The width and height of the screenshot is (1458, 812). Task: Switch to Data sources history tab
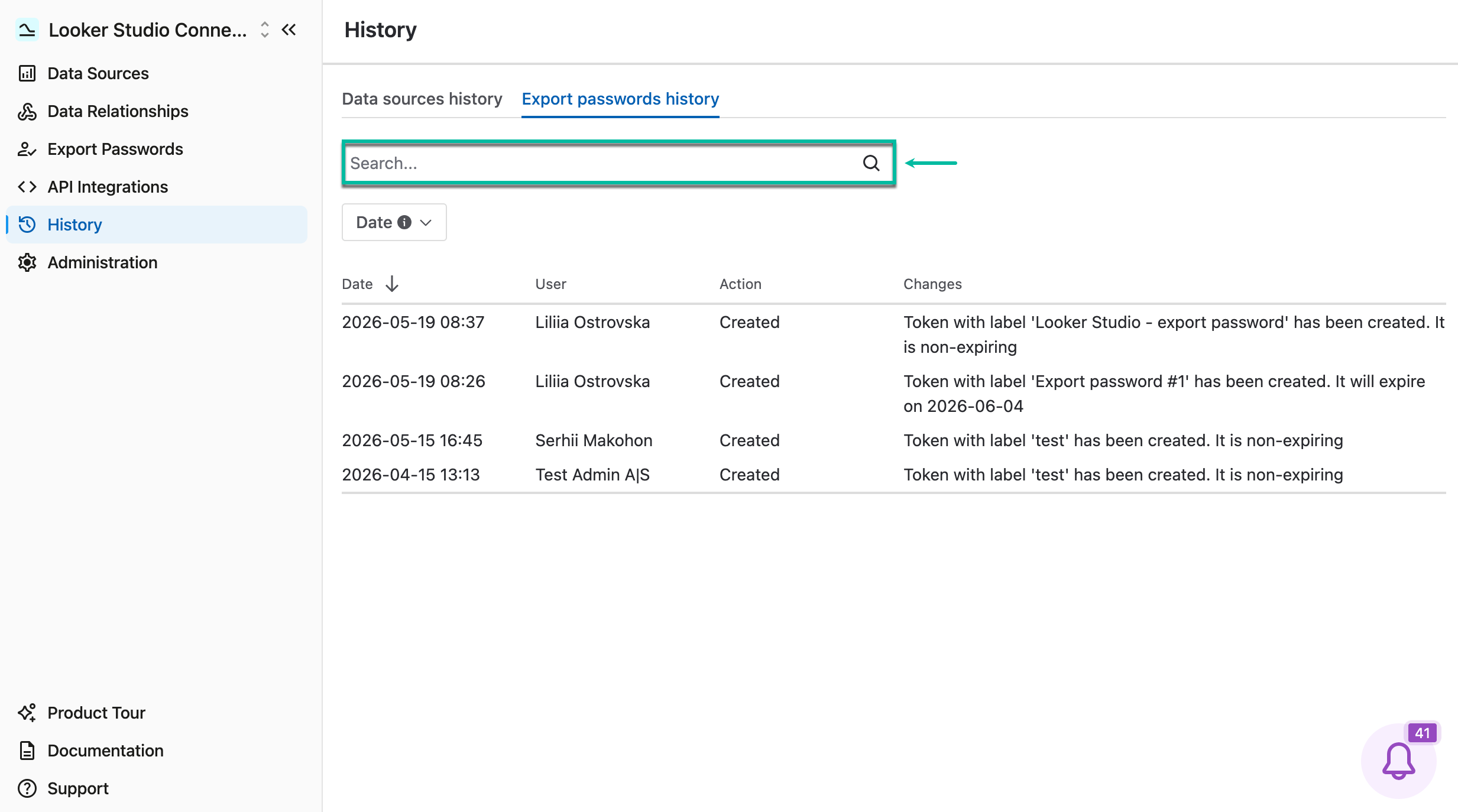(422, 99)
